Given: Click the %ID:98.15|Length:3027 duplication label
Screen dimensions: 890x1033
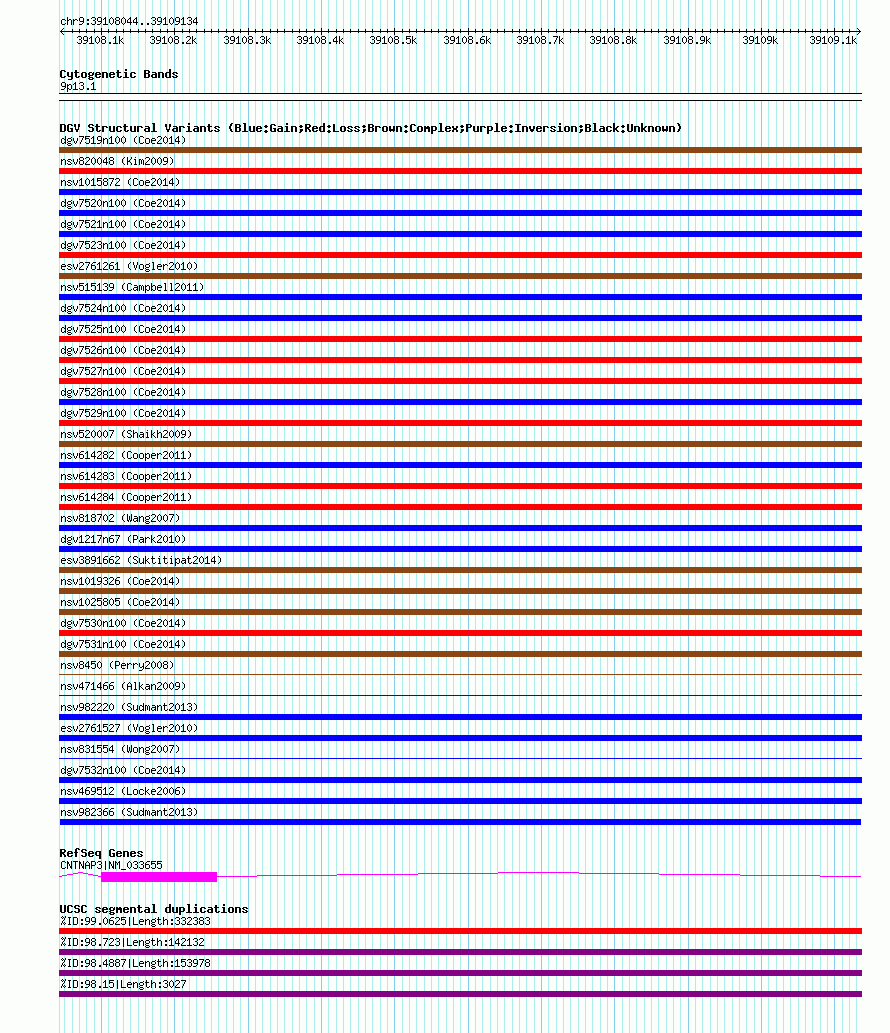Looking at the screenshot, I should click(x=123, y=984).
